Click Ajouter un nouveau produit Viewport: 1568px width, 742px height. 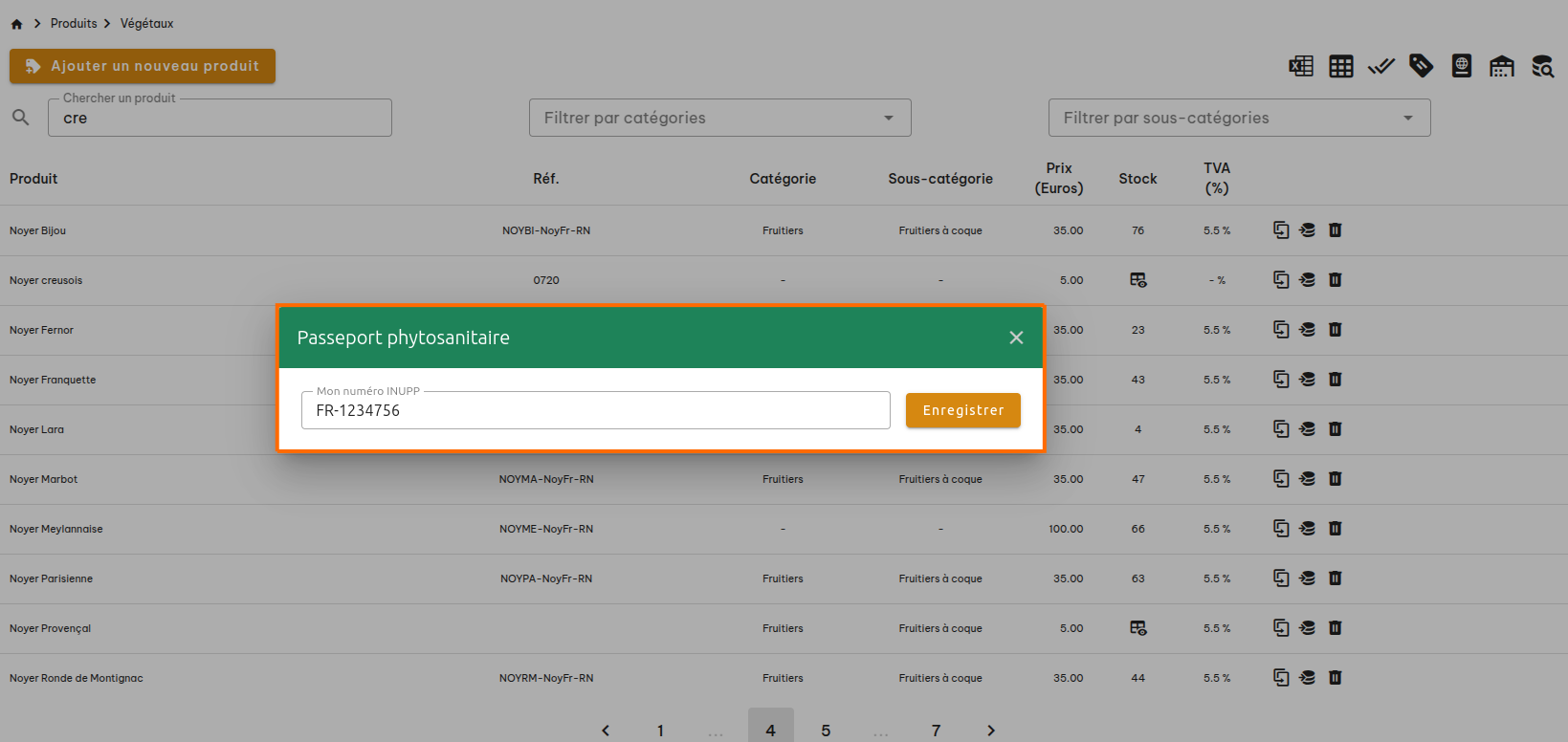coord(143,66)
